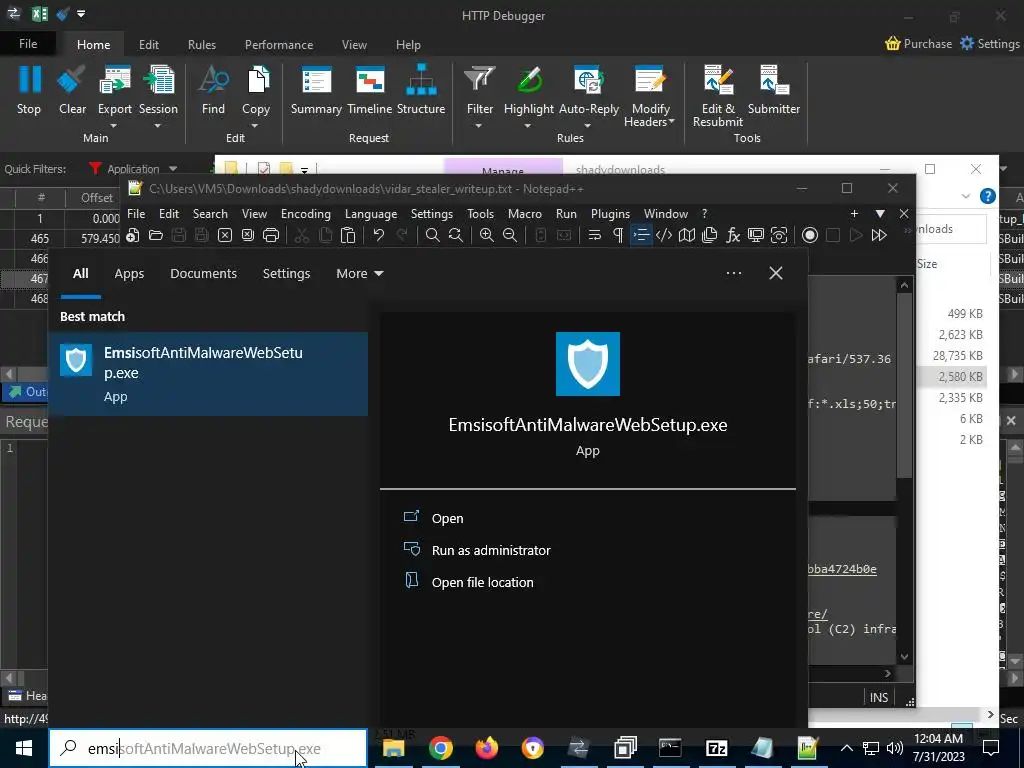1024x768 pixels.
Task: Click the Edit & Resubmit tool icon
Action: tap(718, 80)
